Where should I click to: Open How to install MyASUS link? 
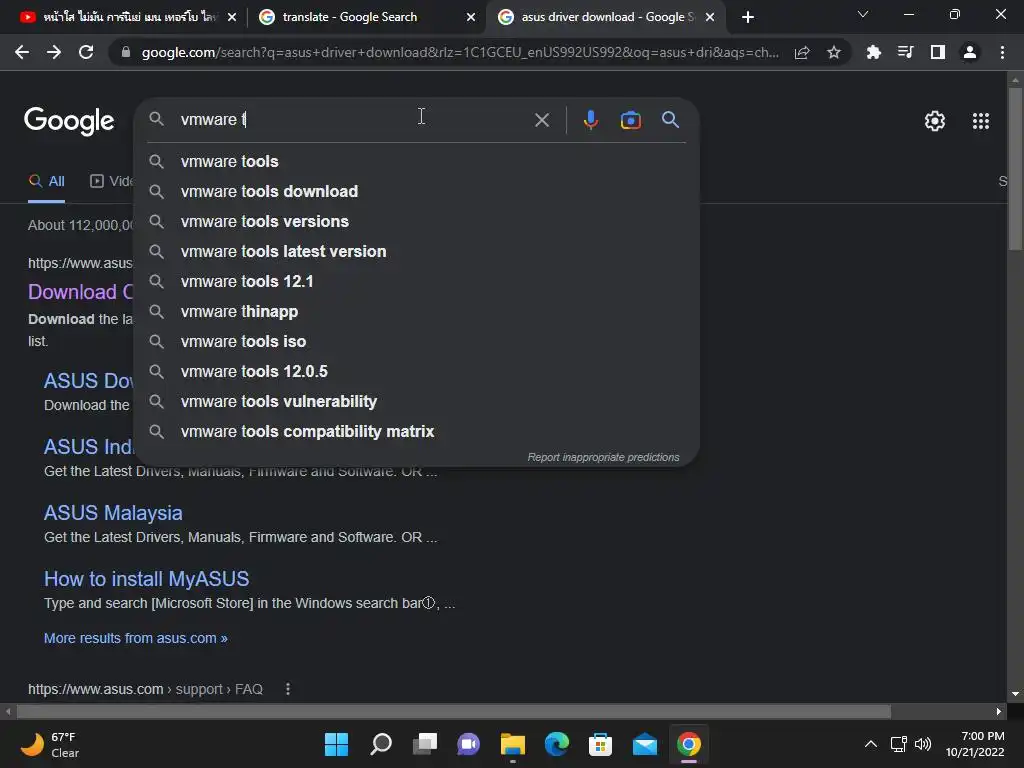click(x=146, y=579)
